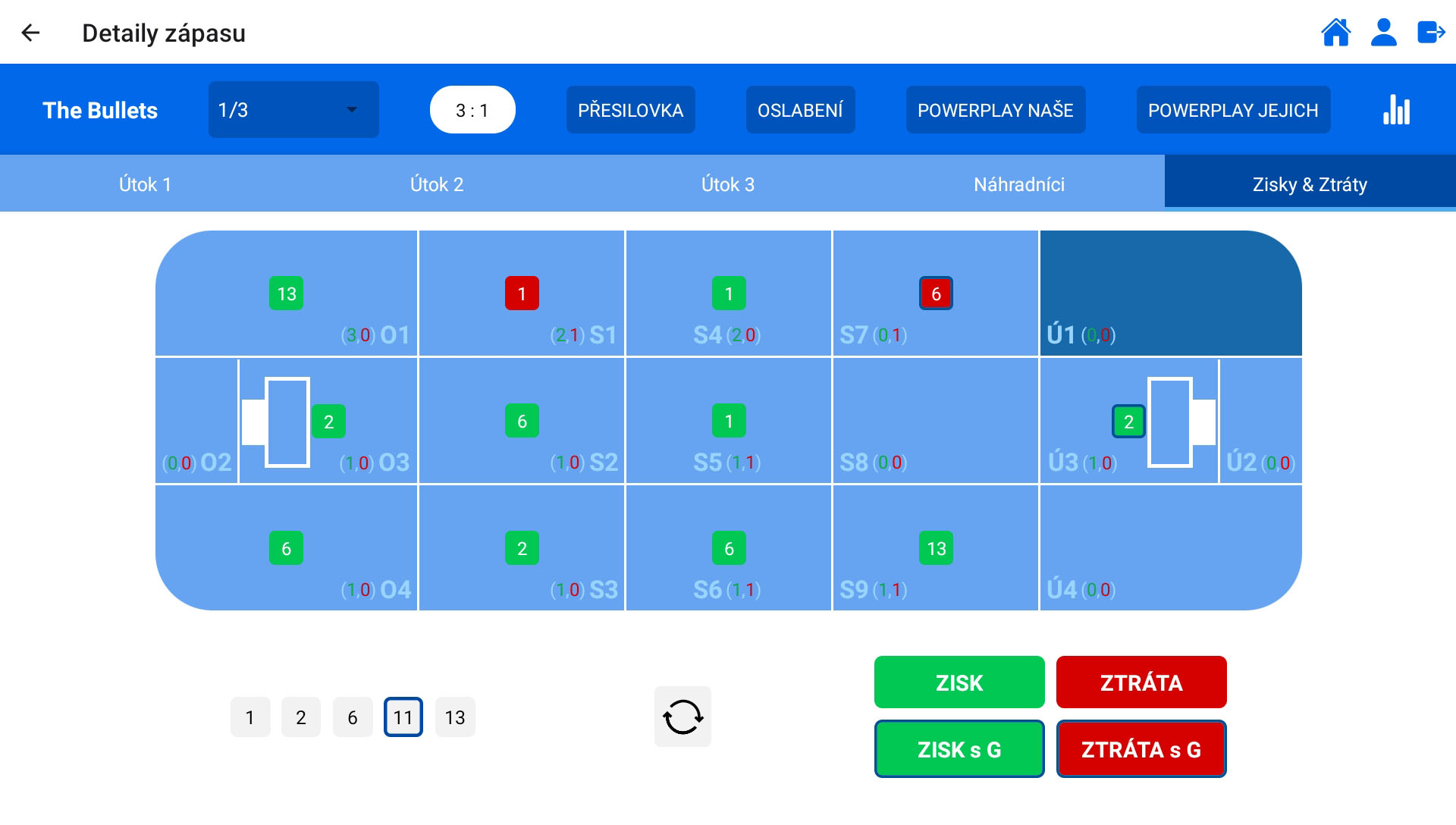Viewport: 1456px width, 825px height.
Task: Toggle the PŘESILOVKA mode
Action: pos(630,111)
